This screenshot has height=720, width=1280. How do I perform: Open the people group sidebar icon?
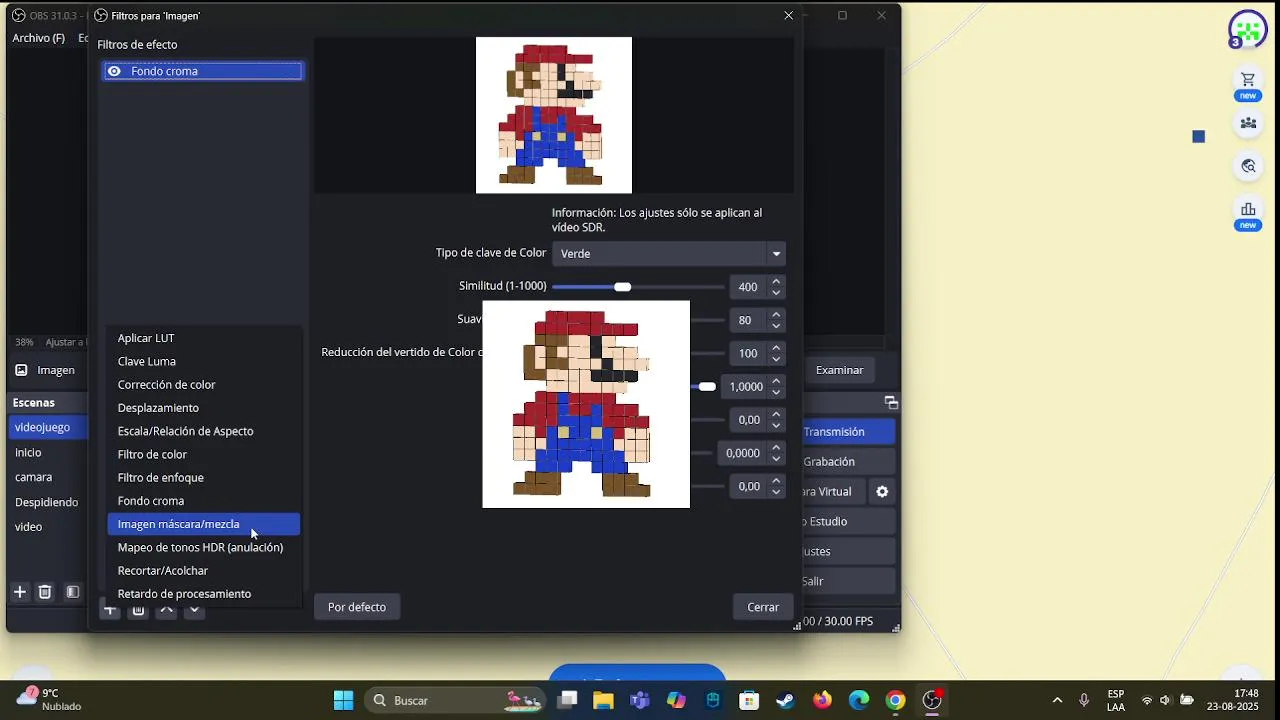click(x=1248, y=123)
